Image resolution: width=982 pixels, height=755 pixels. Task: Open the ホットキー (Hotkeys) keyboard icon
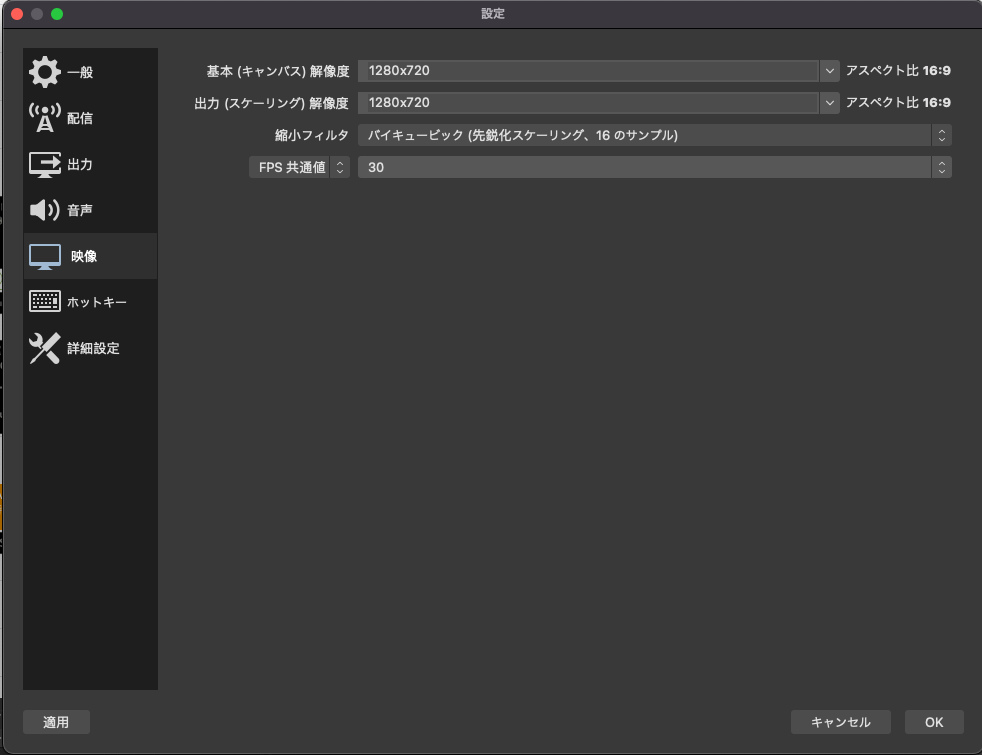(44, 302)
